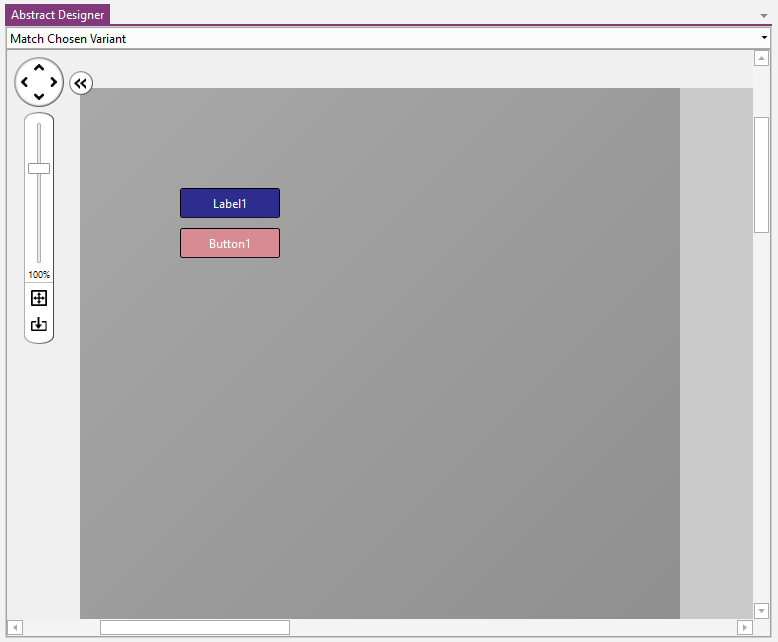
Task: Click the zoom slider handle
Action: tap(39, 169)
